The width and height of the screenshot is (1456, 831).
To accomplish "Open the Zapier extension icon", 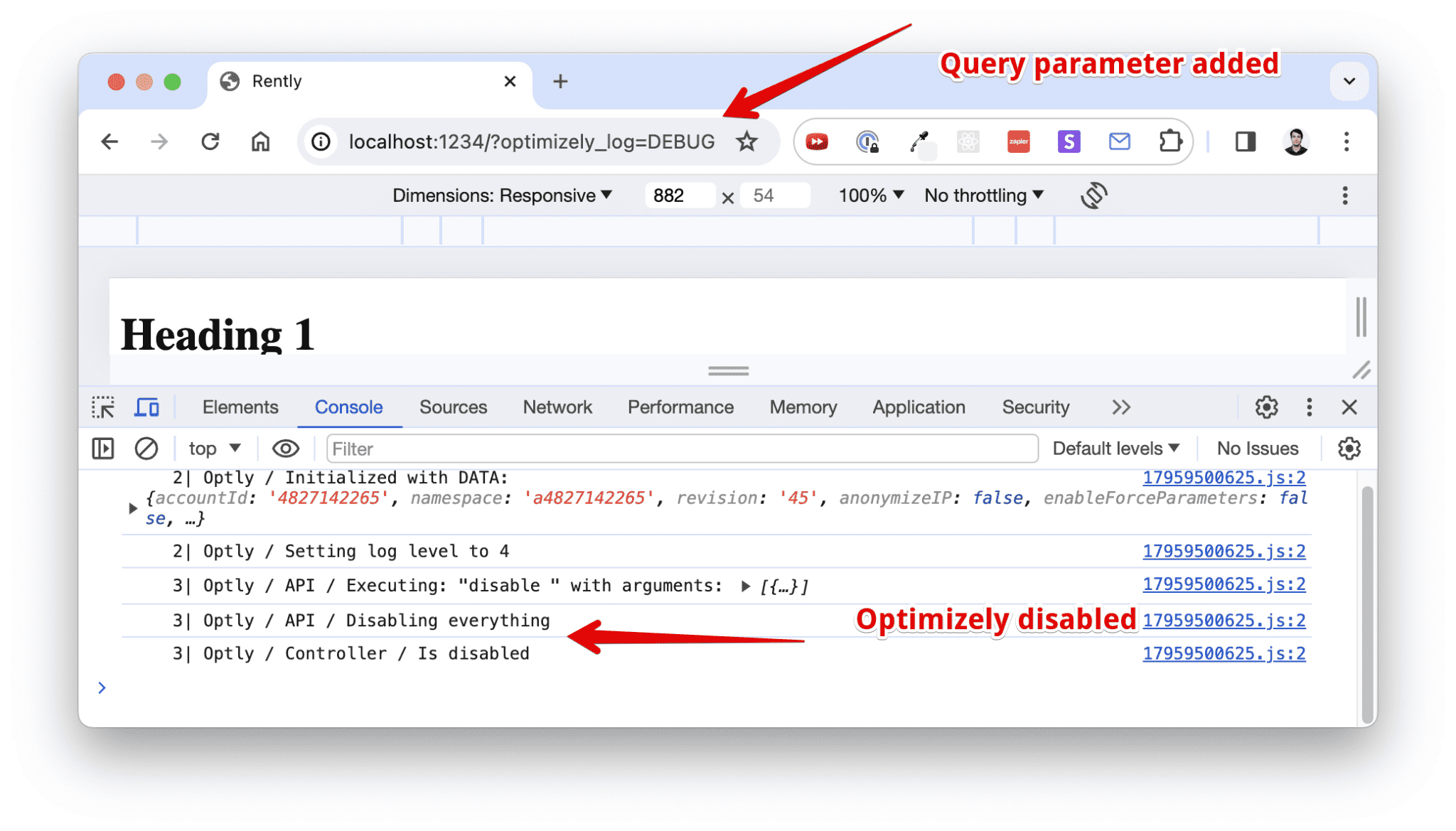I will pos(1017,141).
